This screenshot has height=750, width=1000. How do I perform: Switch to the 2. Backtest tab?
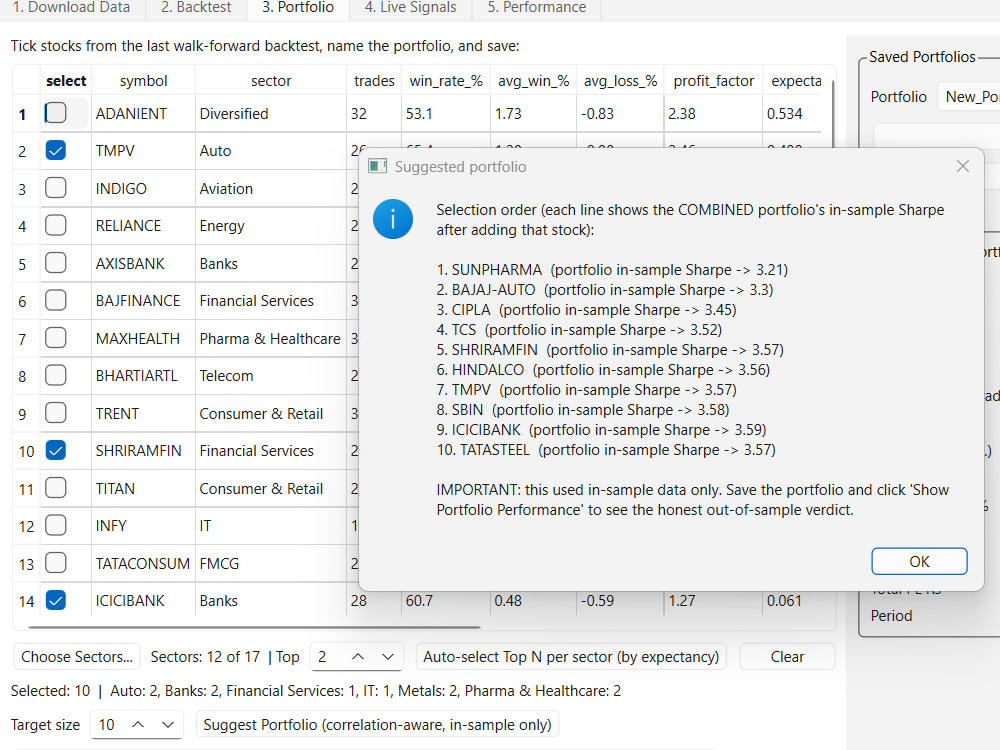(196, 8)
